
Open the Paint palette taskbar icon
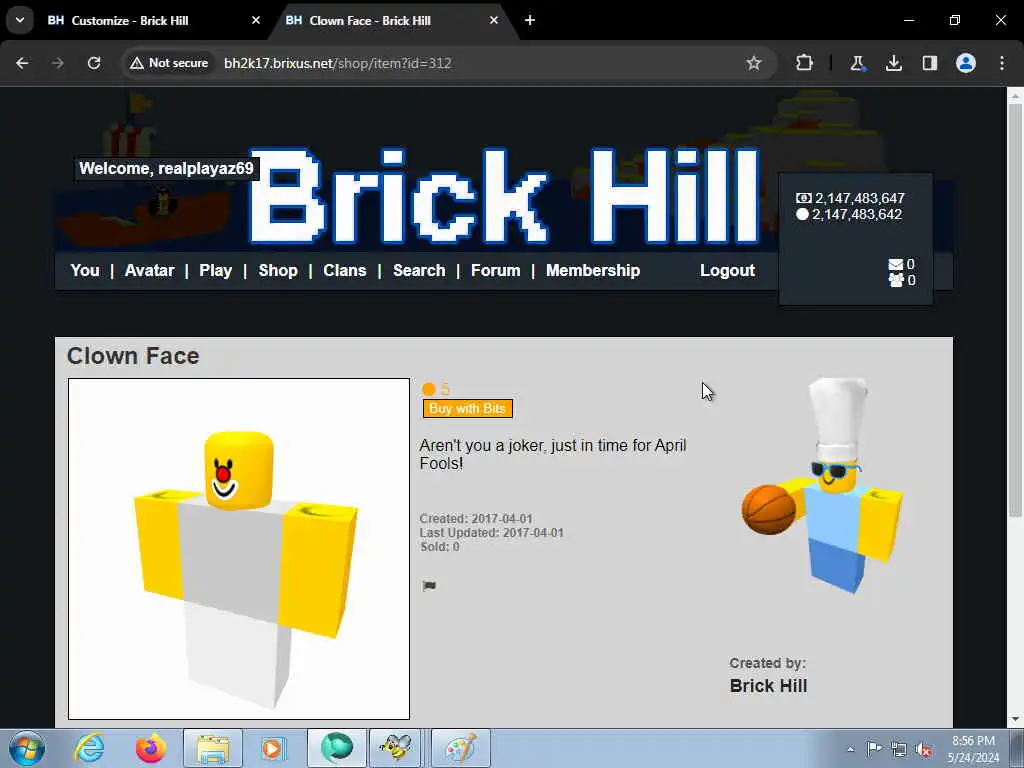tap(461, 748)
